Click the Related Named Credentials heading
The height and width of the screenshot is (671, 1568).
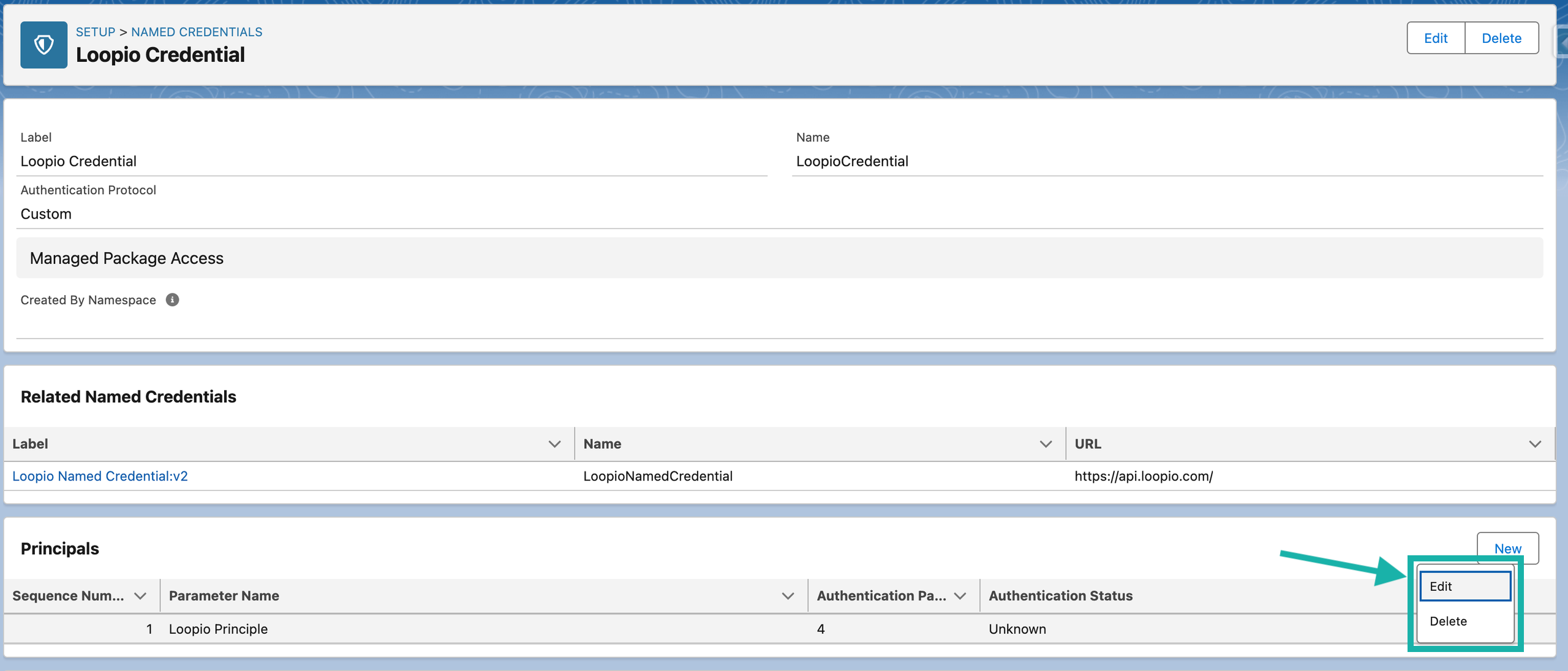click(128, 397)
